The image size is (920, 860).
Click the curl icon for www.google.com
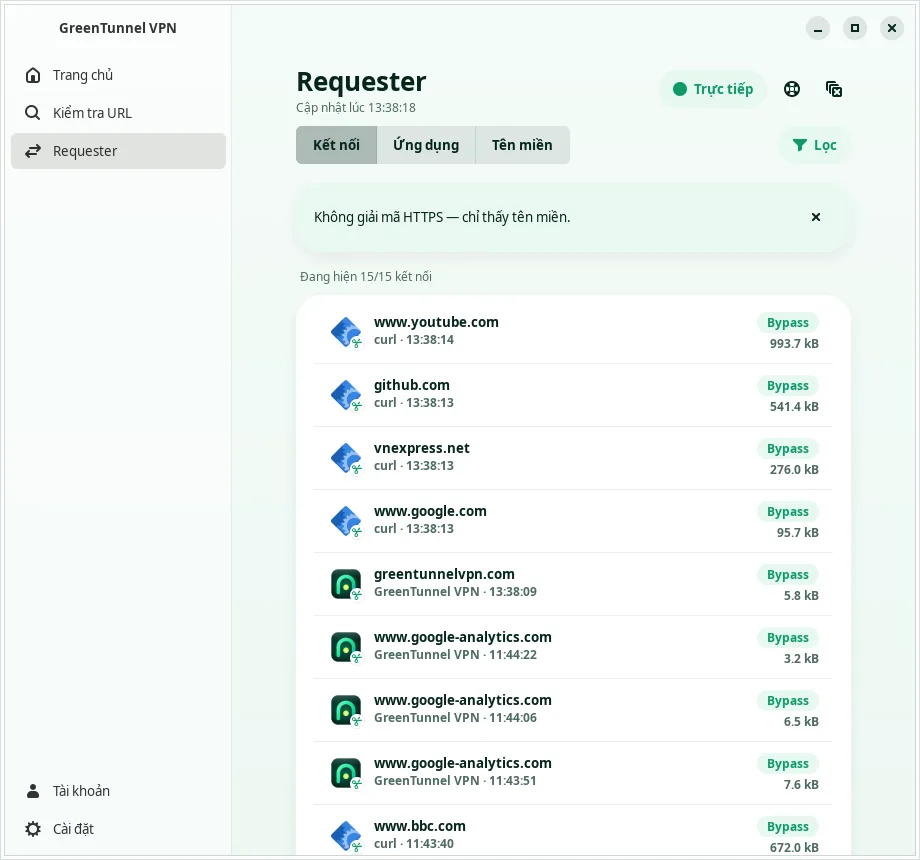click(346, 521)
